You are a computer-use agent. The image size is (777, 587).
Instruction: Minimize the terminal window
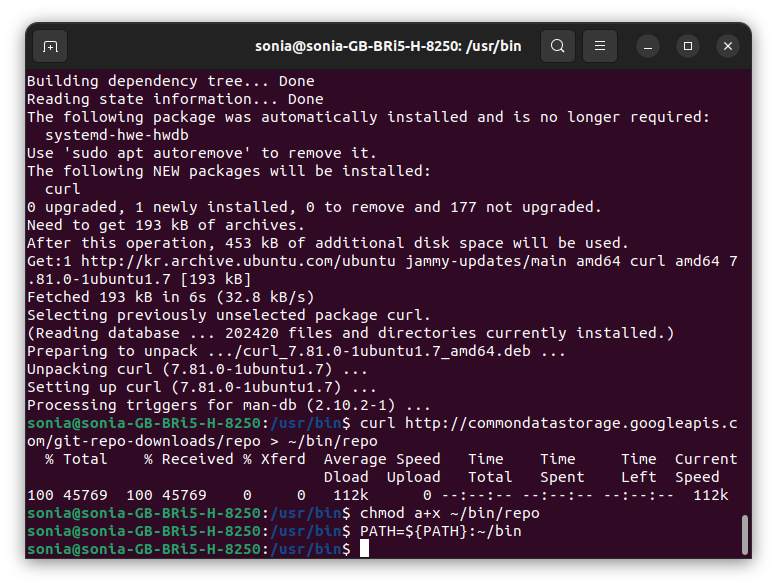point(648,46)
